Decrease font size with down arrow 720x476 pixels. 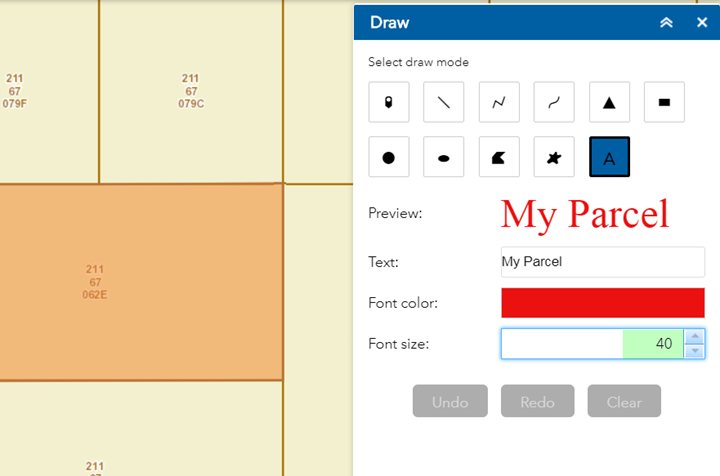695,350
